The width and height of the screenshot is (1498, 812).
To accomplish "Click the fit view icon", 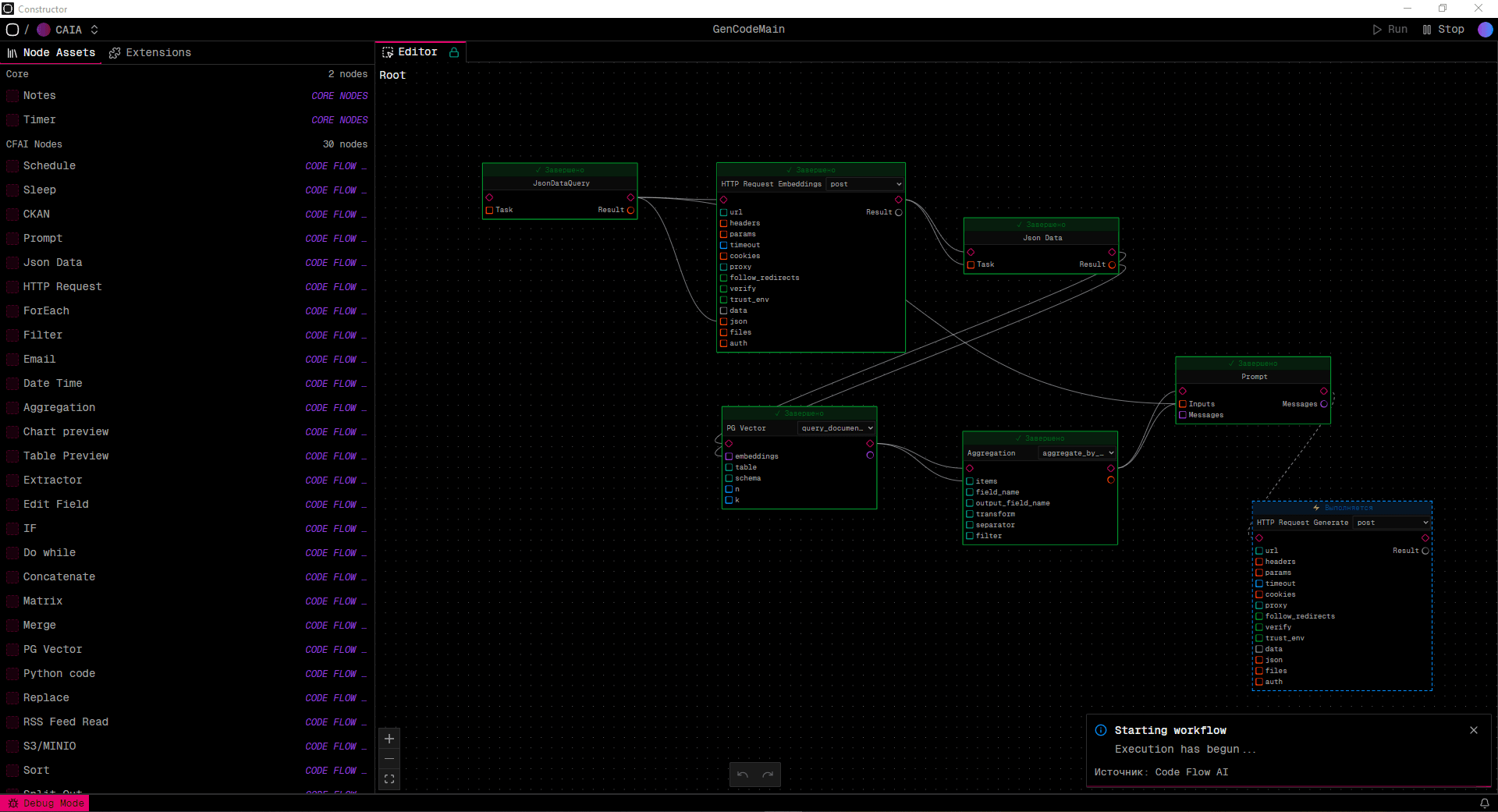I will (389, 779).
